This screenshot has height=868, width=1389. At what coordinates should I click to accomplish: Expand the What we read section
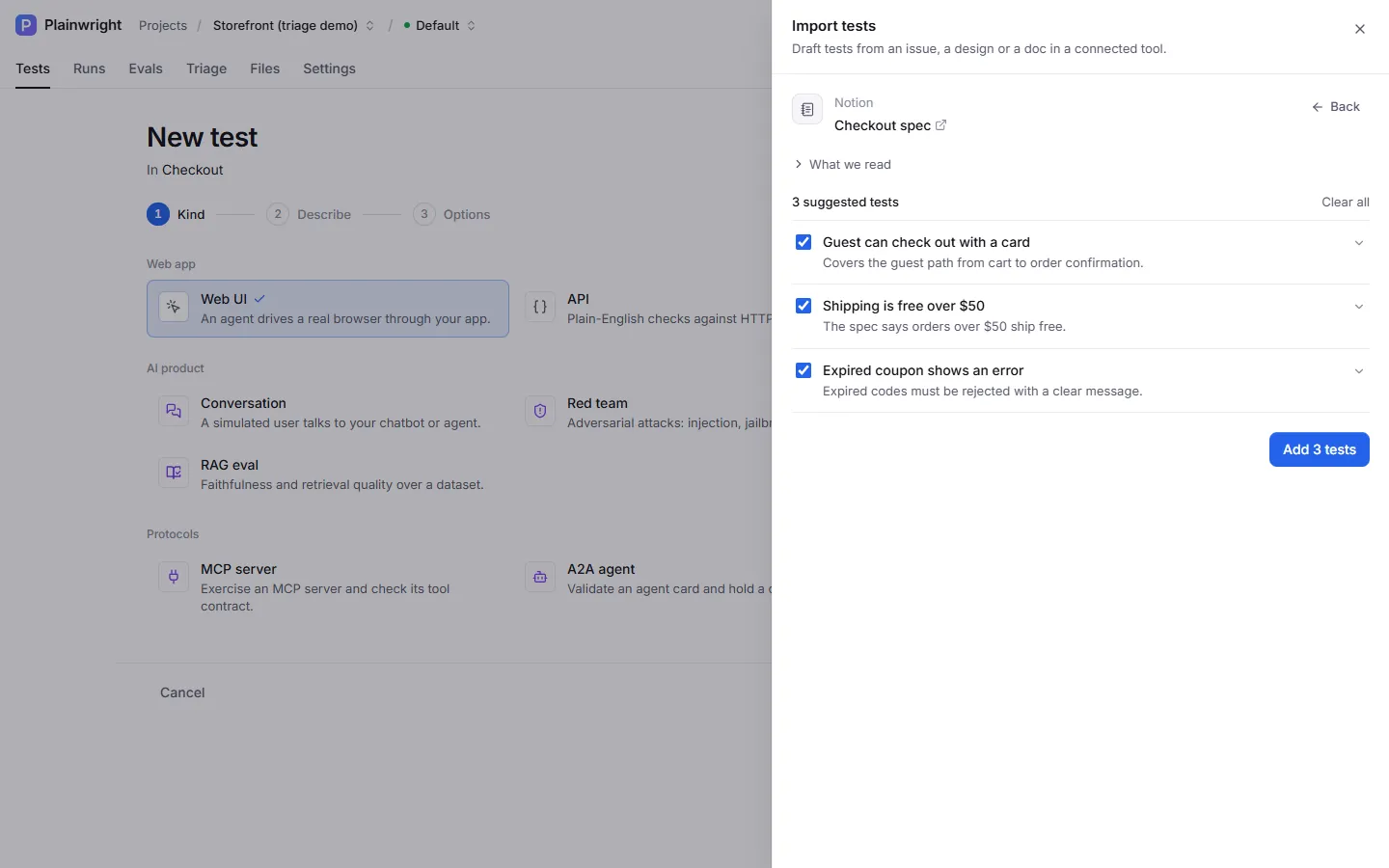click(x=842, y=165)
